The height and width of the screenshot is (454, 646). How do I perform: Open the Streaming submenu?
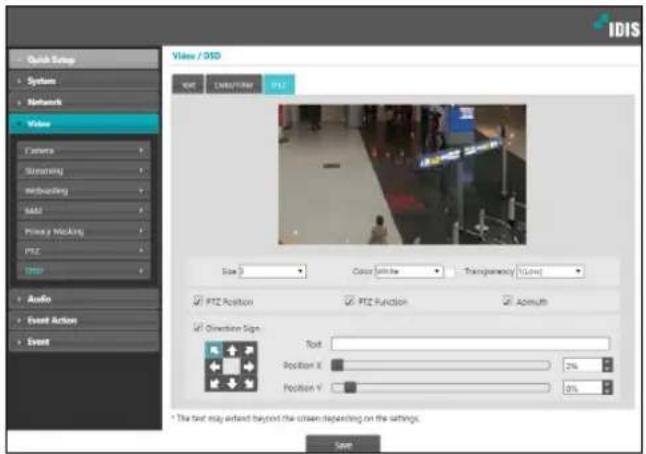pyautogui.click(x=84, y=171)
